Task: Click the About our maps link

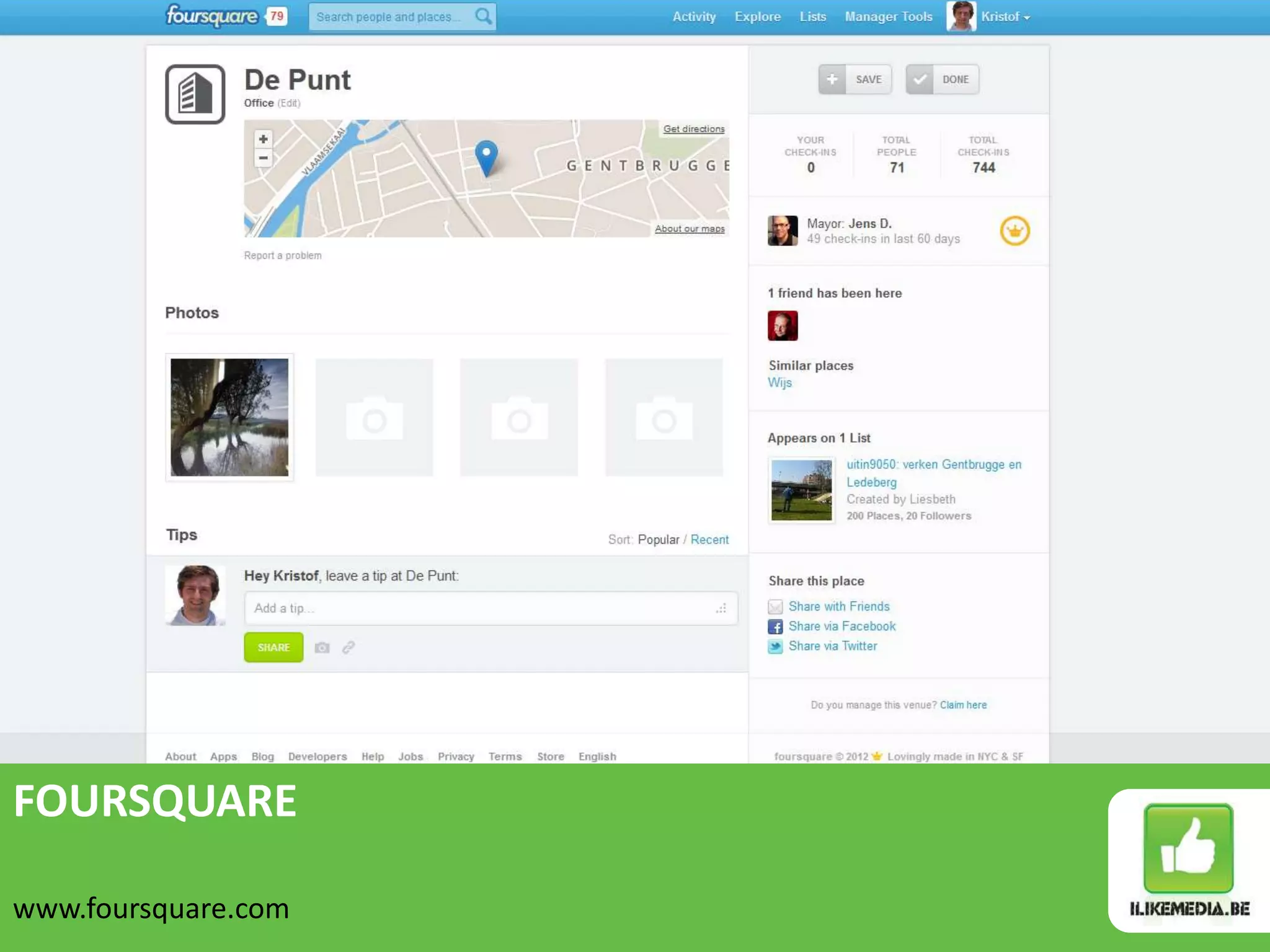Action: click(x=690, y=229)
